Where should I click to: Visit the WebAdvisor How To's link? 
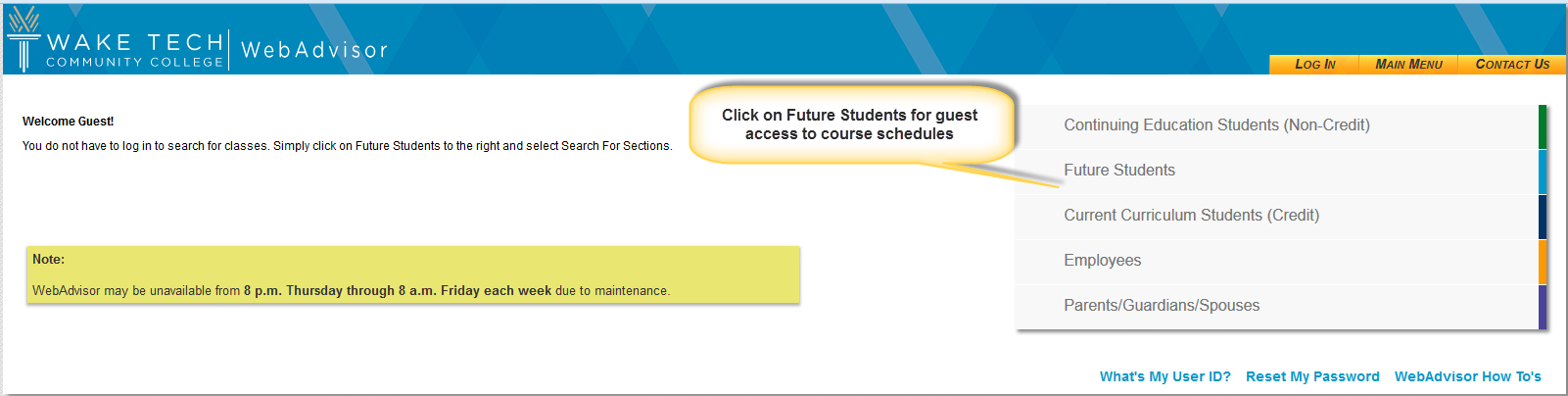pos(1467,376)
